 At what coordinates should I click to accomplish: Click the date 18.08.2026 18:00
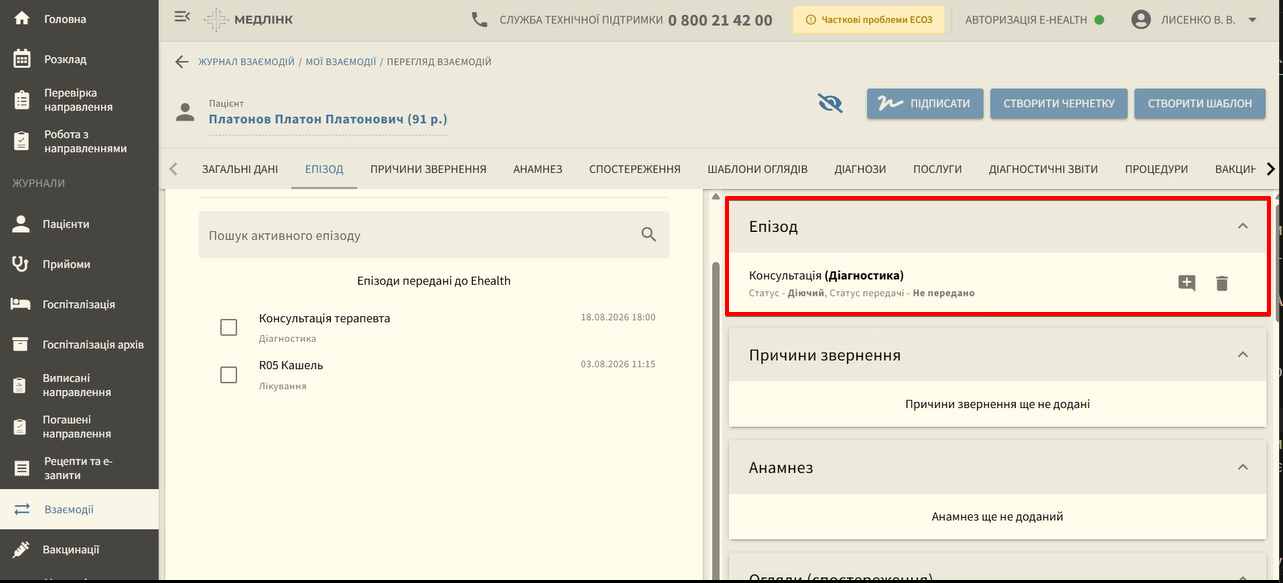click(618, 317)
